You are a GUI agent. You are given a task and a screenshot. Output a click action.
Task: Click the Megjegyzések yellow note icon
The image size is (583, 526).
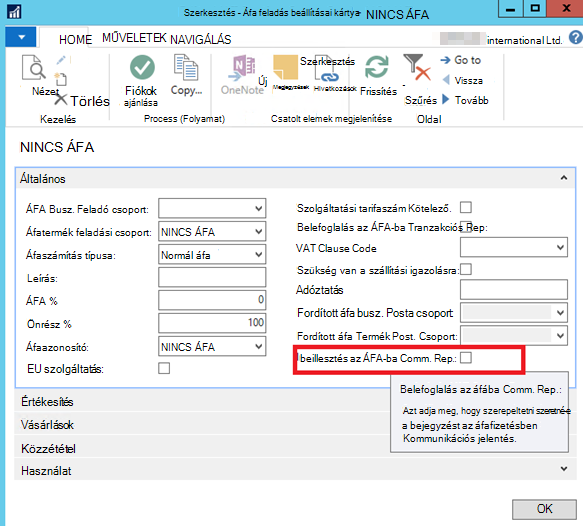(285, 68)
